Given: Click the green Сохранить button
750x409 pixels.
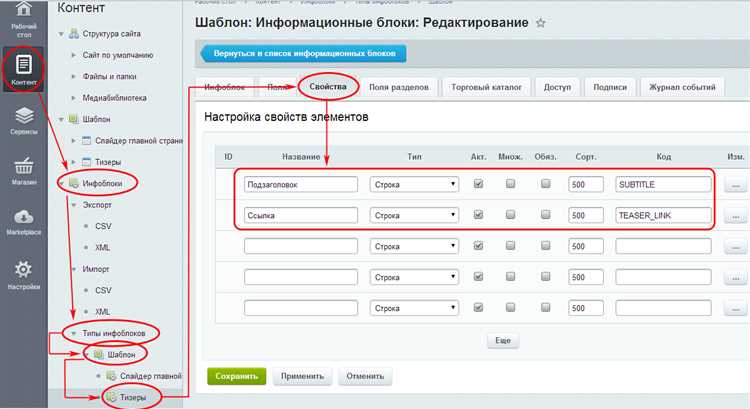Looking at the screenshot, I should pyautogui.click(x=237, y=376).
